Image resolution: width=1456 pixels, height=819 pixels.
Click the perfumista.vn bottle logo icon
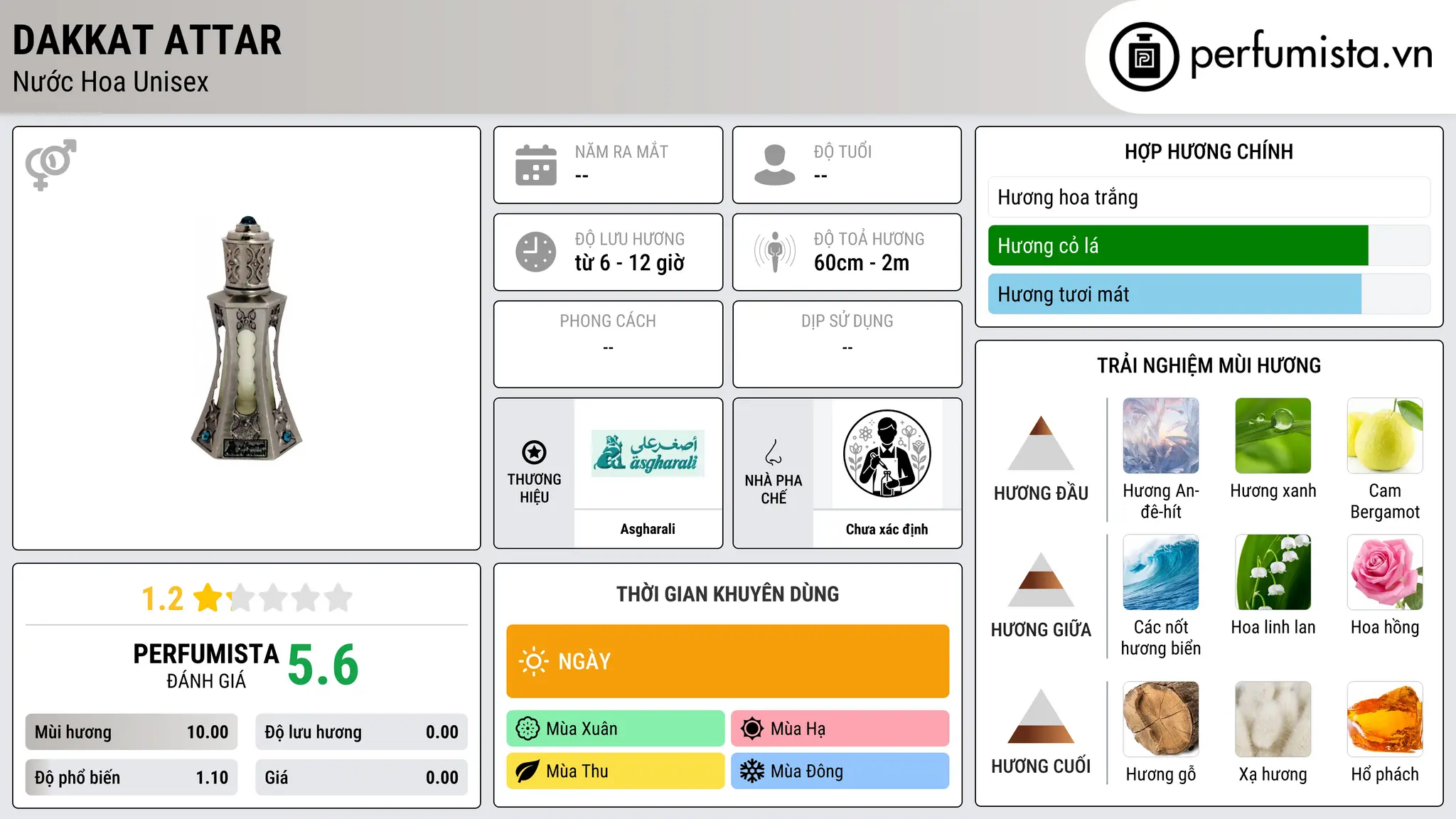click(1144, 57)
